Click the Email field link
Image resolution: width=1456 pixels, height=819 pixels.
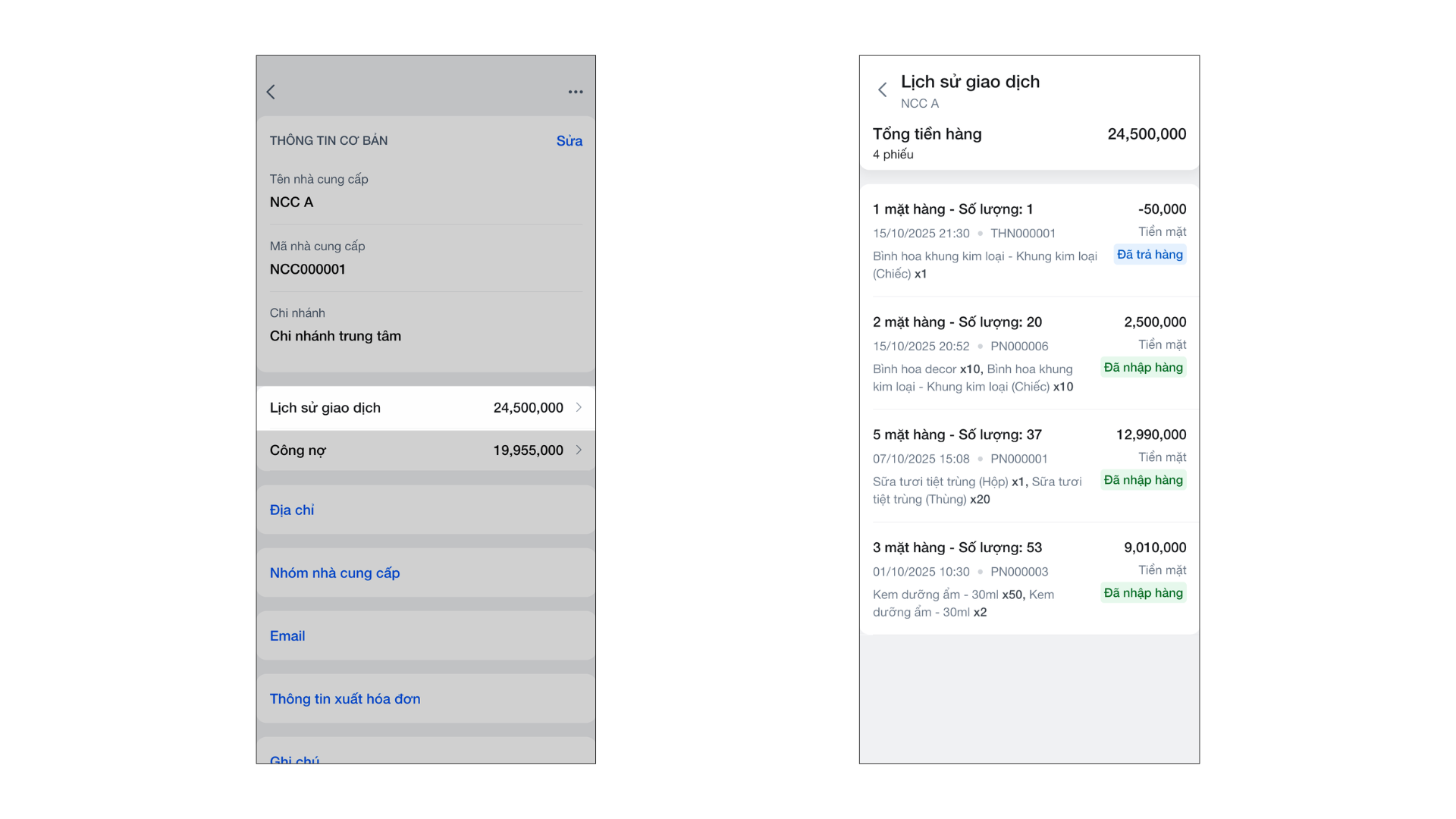pos(287,636)
